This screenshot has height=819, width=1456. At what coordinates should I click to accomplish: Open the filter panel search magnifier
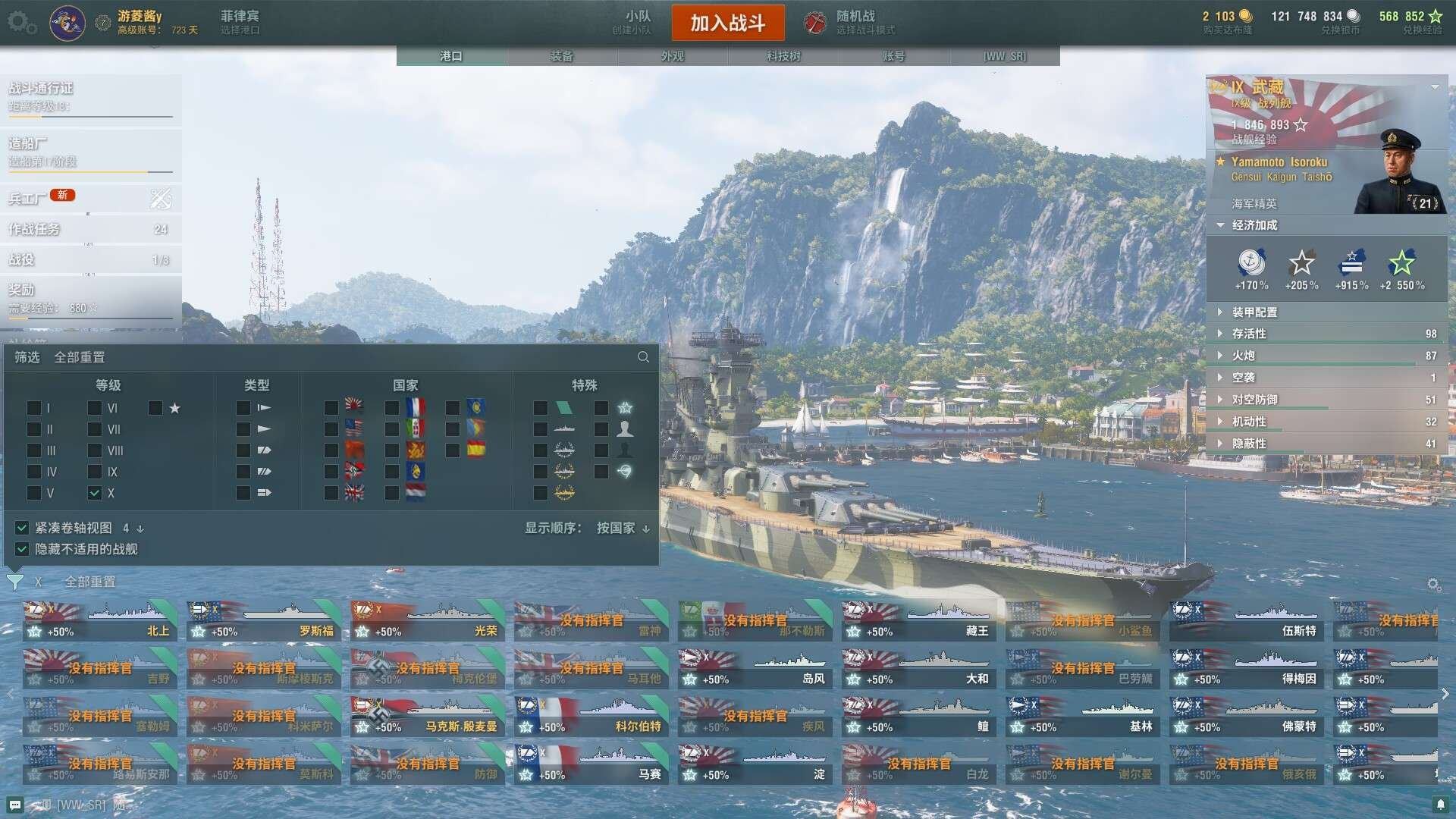643,357
